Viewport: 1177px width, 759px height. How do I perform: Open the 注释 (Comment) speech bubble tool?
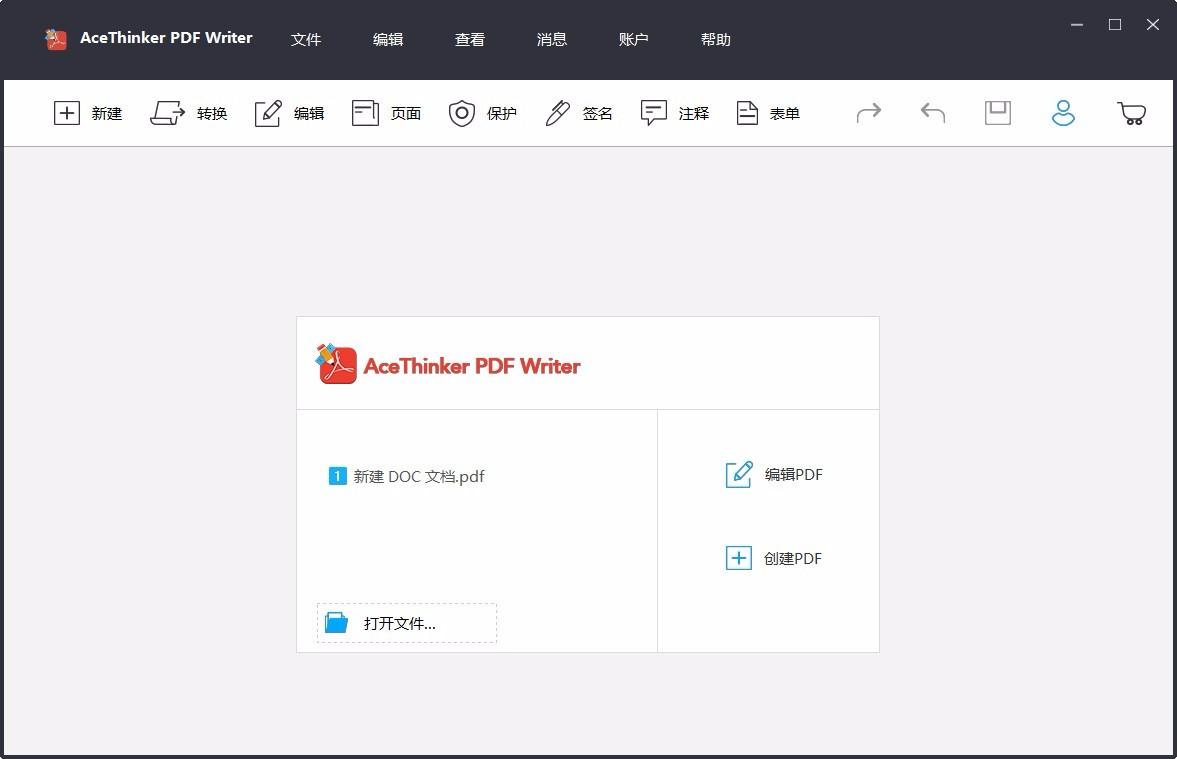pos(675,113)
